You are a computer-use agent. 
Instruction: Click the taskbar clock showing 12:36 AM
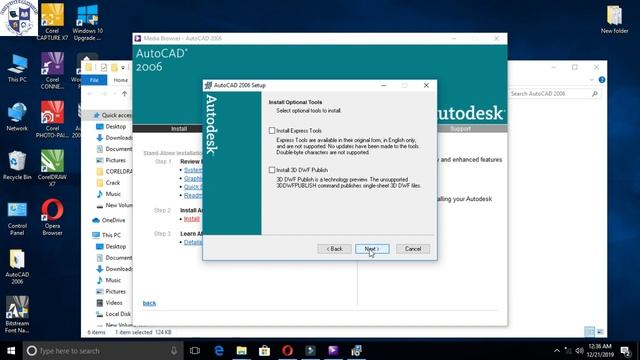pyautogui.click(x=599, y=351)
